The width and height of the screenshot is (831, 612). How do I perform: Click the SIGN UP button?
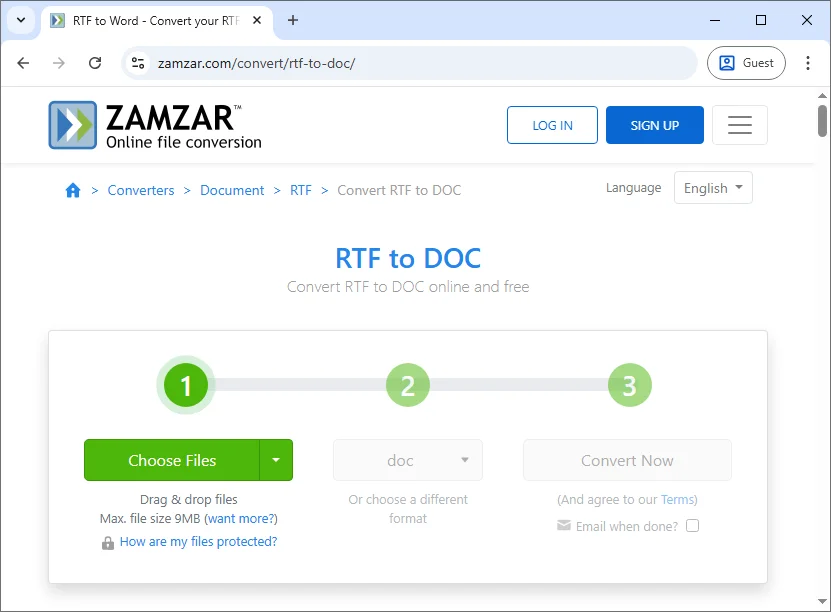tap(654, 124)
